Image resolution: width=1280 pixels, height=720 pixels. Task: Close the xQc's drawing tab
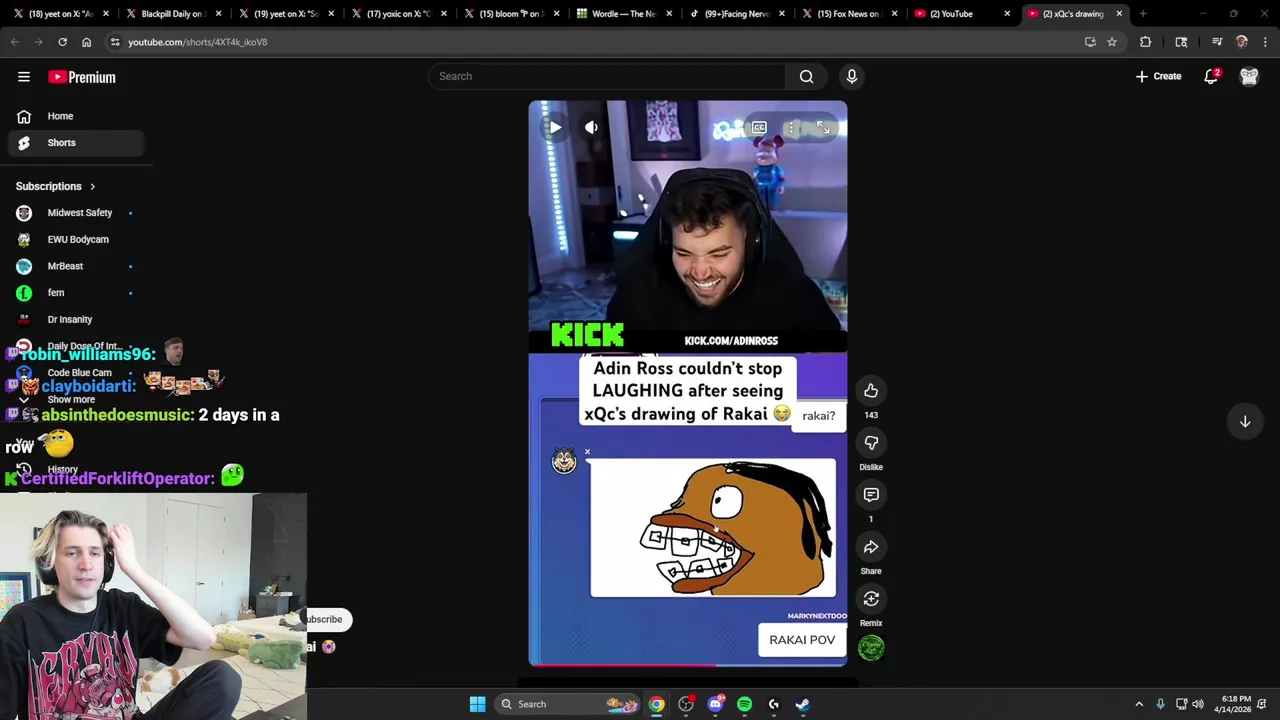tap(1119, 14)
